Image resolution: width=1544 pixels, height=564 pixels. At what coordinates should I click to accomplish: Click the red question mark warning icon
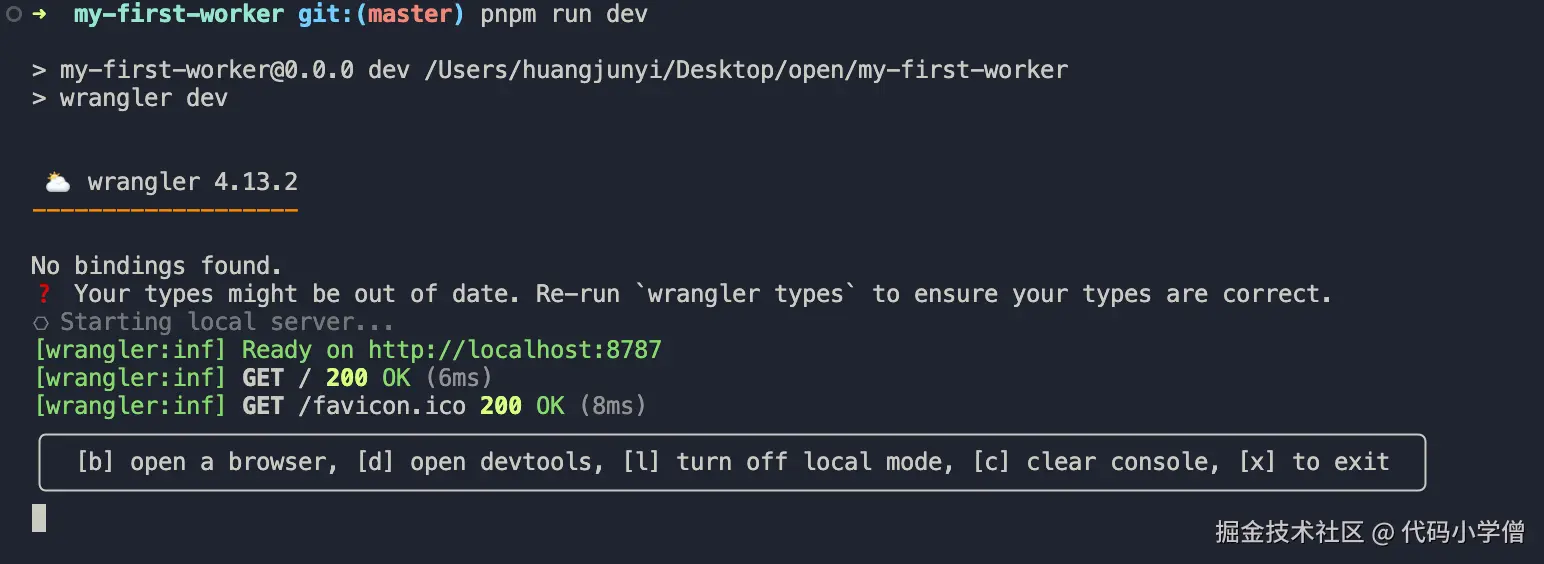43,294
